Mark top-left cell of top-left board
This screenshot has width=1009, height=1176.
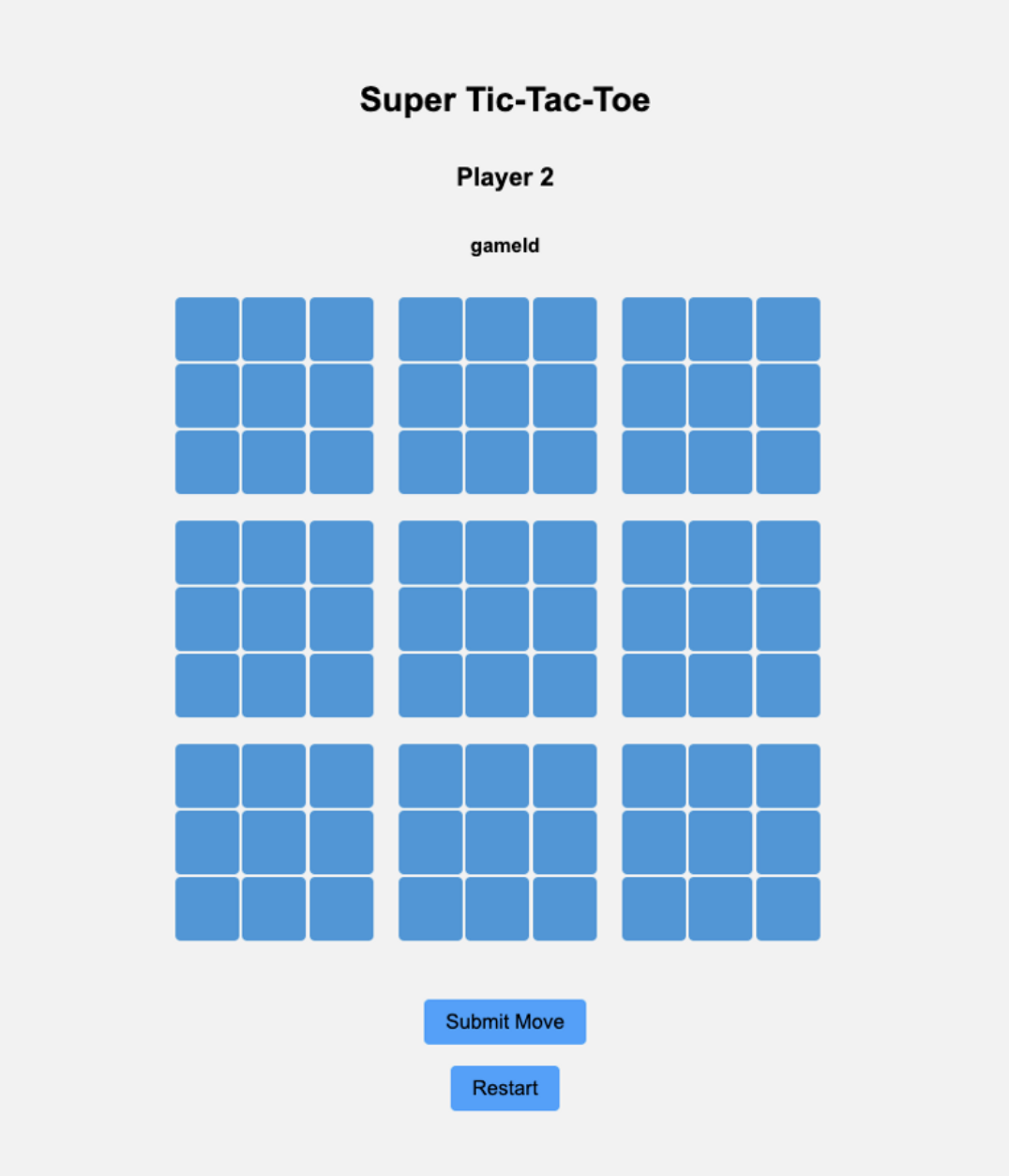coord(207,329)
